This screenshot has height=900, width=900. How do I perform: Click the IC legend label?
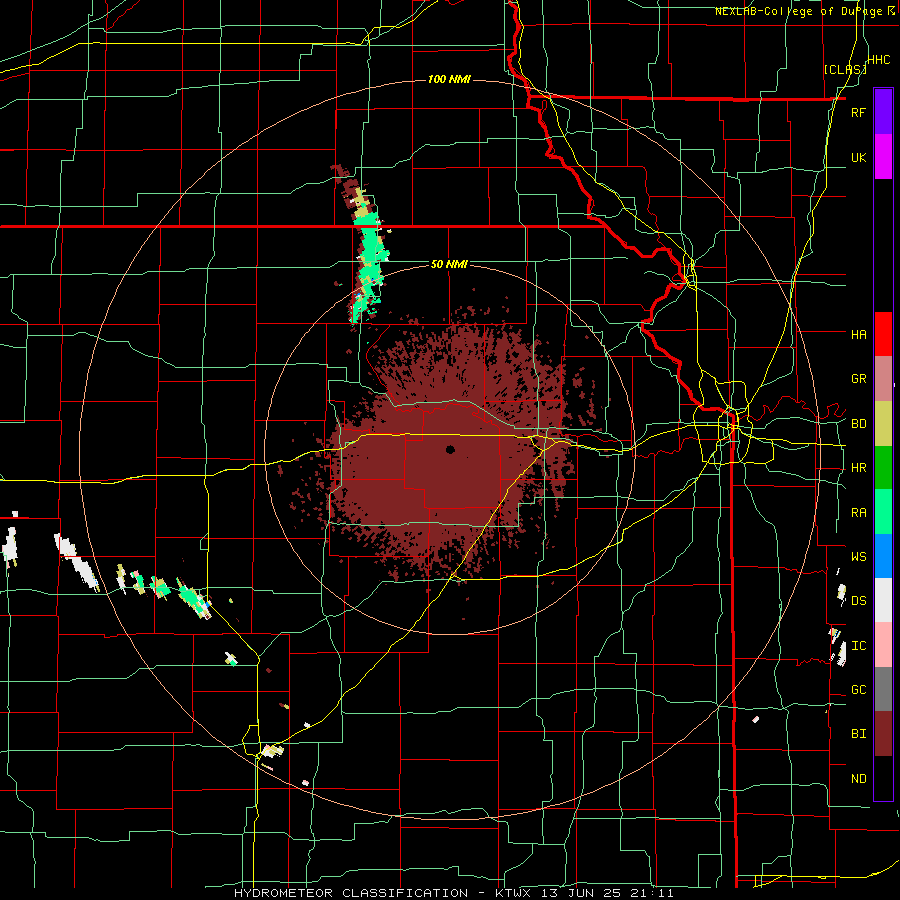[x=858, y=646]
